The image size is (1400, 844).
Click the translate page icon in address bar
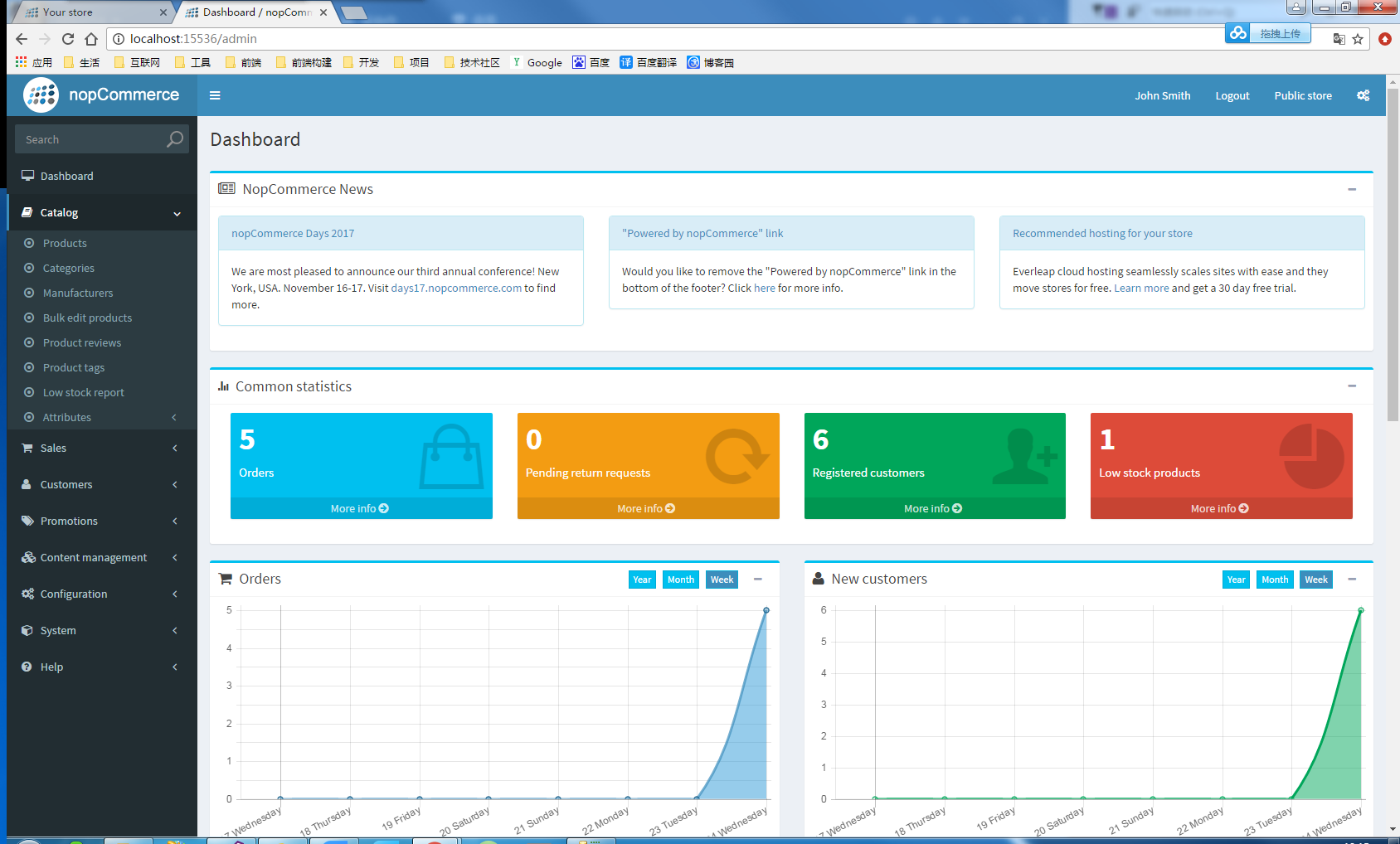pyautogui.click(x=1339, y=39)
